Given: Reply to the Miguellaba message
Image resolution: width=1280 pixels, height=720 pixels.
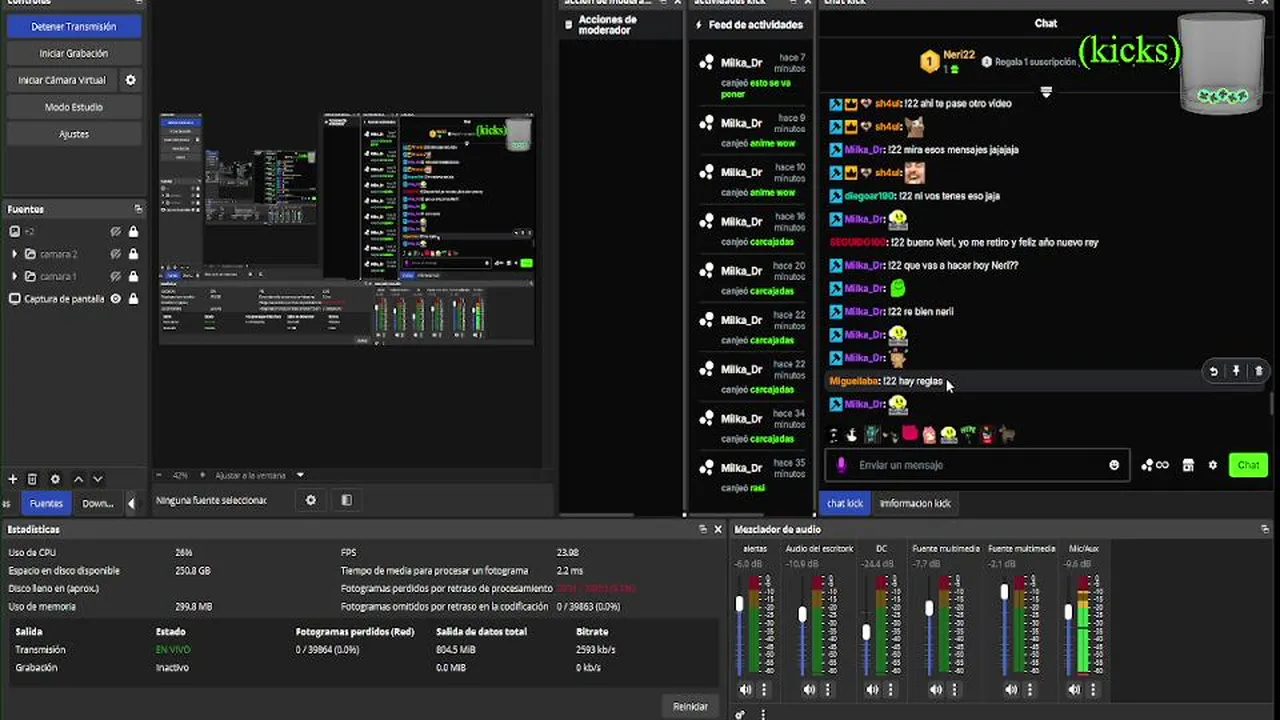Looking at the screenshot, I should pyautogui.click(x=1213, y=371).
